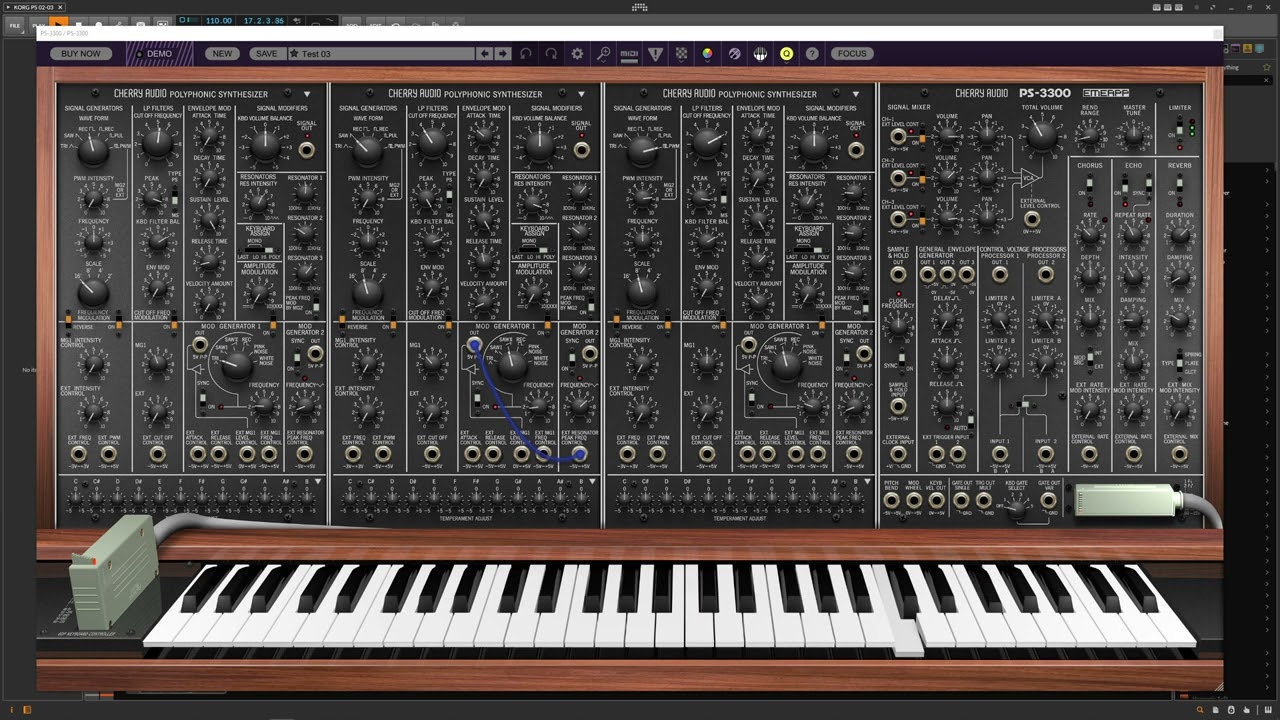Screen dimensions: 1280x720
Task: Click the purple striped circle toolbar icon
Action: (x=734, y=54)
